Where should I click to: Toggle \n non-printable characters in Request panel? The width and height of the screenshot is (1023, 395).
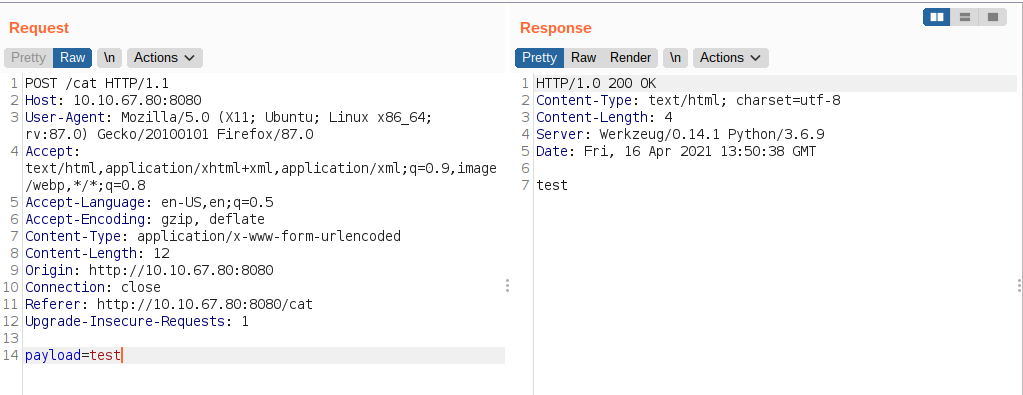[110, 57]
